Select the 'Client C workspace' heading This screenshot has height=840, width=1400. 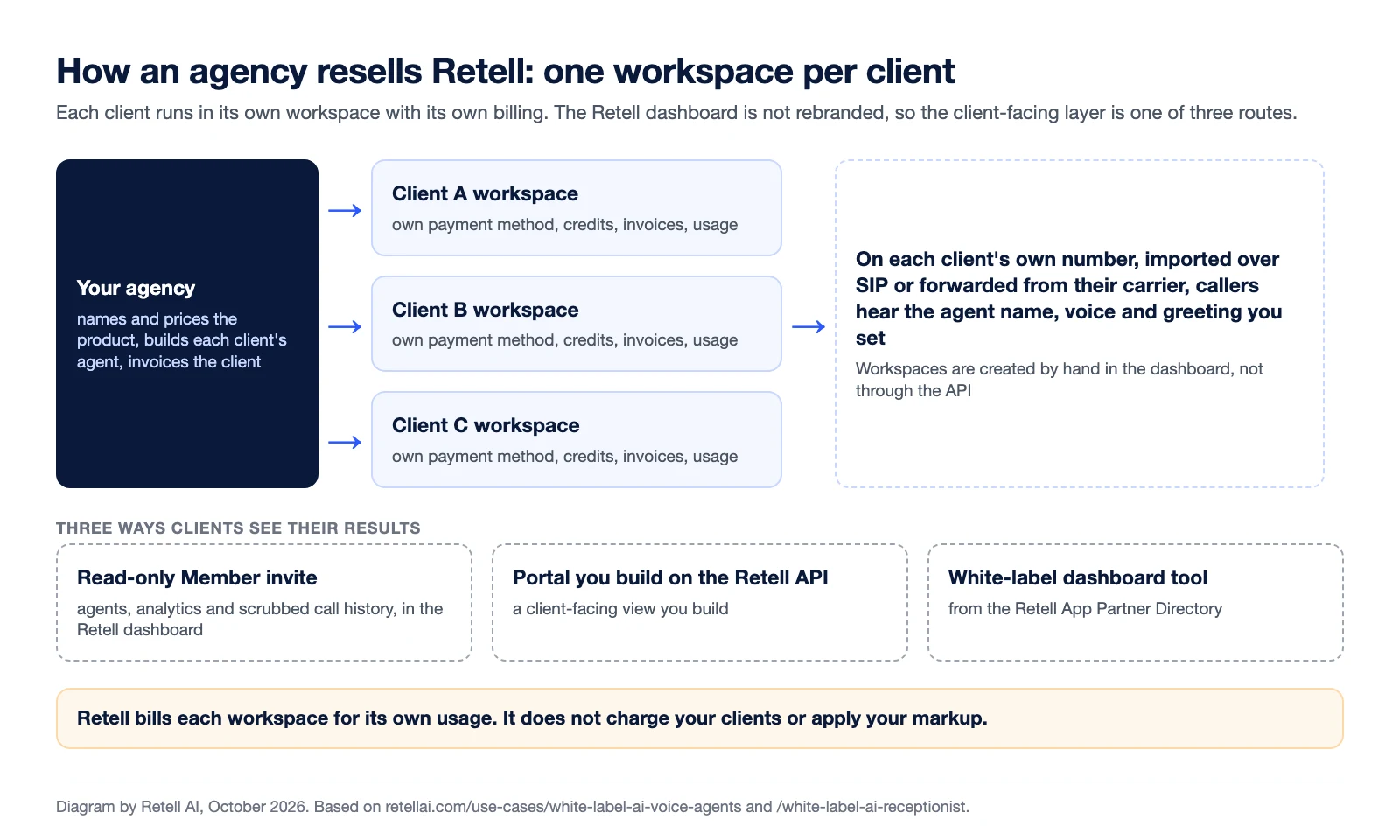point(486,425)
